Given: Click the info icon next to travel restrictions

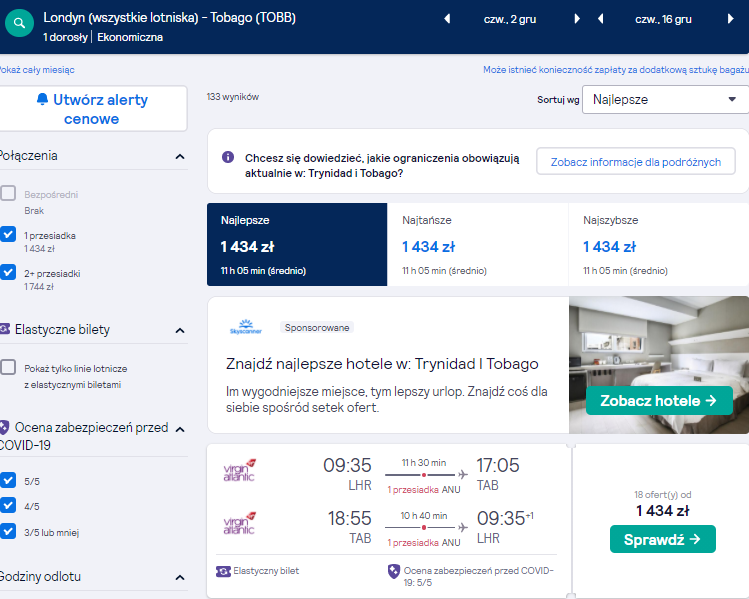Looking at the screenshot, I should (228, 157).
